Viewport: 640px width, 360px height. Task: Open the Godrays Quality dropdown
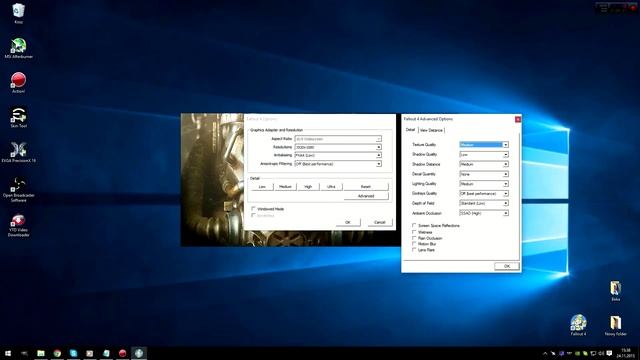(484, 193)
